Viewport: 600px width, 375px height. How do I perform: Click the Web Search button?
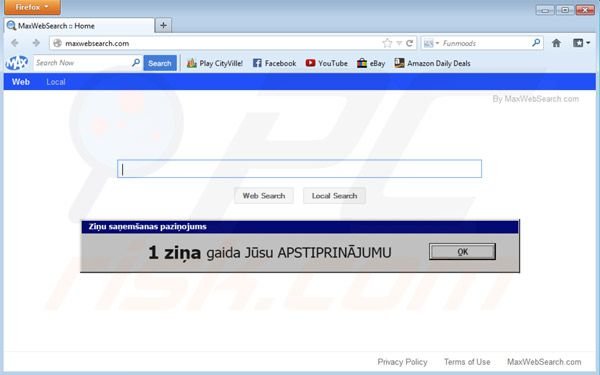tap(264, 196)
